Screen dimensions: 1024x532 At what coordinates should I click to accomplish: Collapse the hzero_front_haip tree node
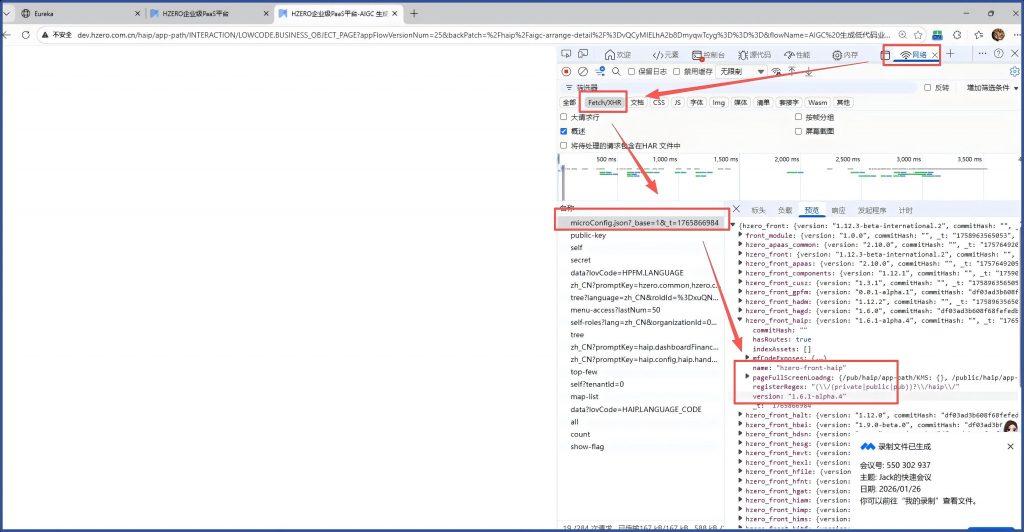(x=740, y=321)
